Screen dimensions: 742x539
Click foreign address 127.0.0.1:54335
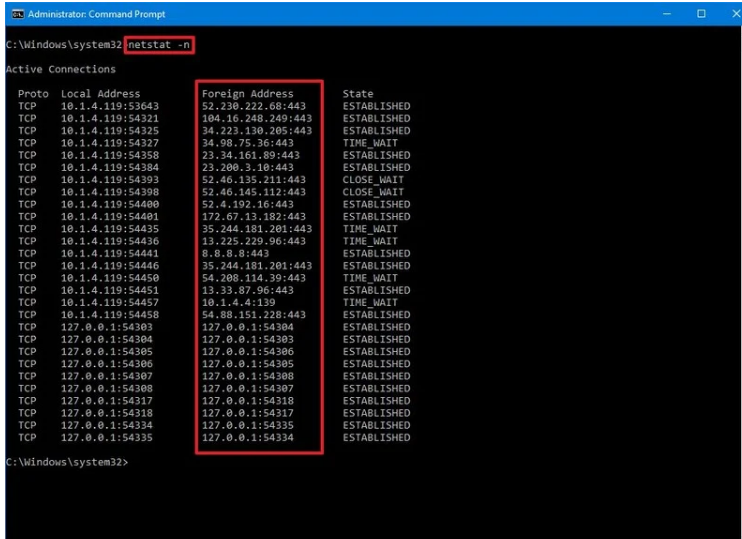point(247,426)
